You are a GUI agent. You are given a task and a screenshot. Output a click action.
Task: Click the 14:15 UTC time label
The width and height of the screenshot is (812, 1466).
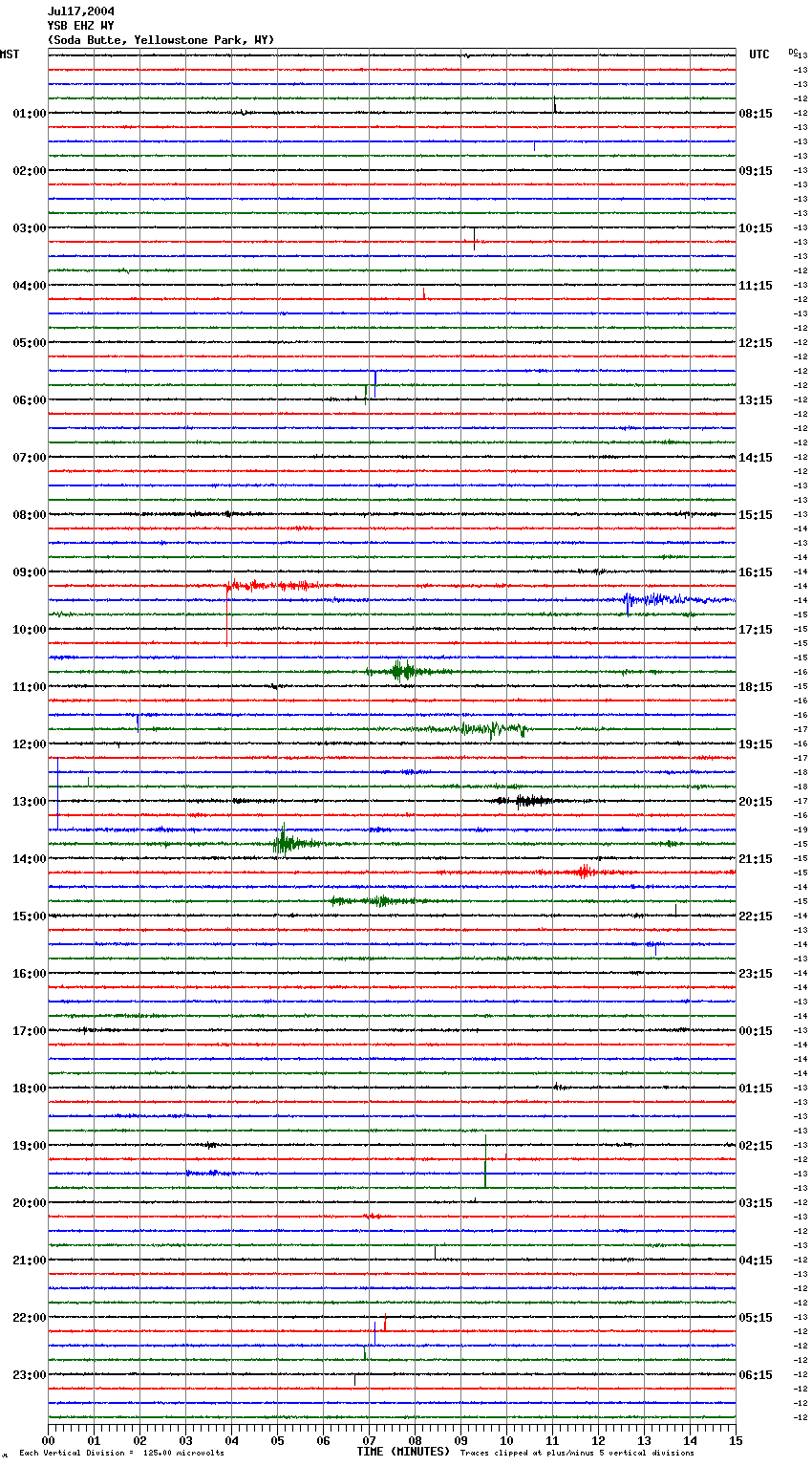point(756,458)
